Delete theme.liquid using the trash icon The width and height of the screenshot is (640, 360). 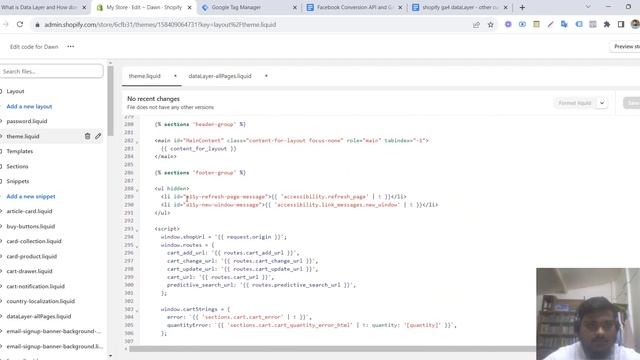87,136
